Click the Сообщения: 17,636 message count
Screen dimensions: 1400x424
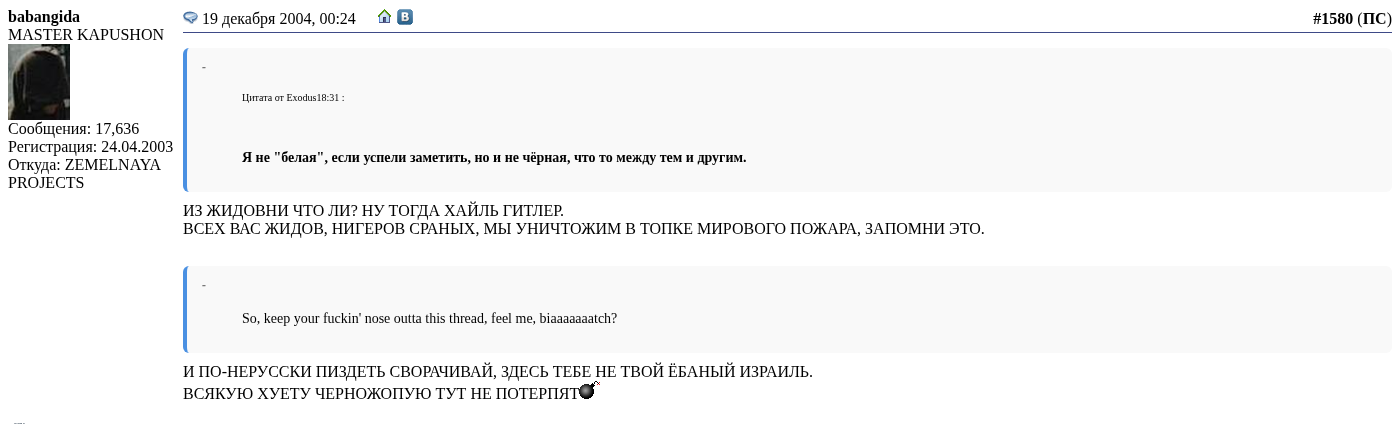click(x=74, y=129)
